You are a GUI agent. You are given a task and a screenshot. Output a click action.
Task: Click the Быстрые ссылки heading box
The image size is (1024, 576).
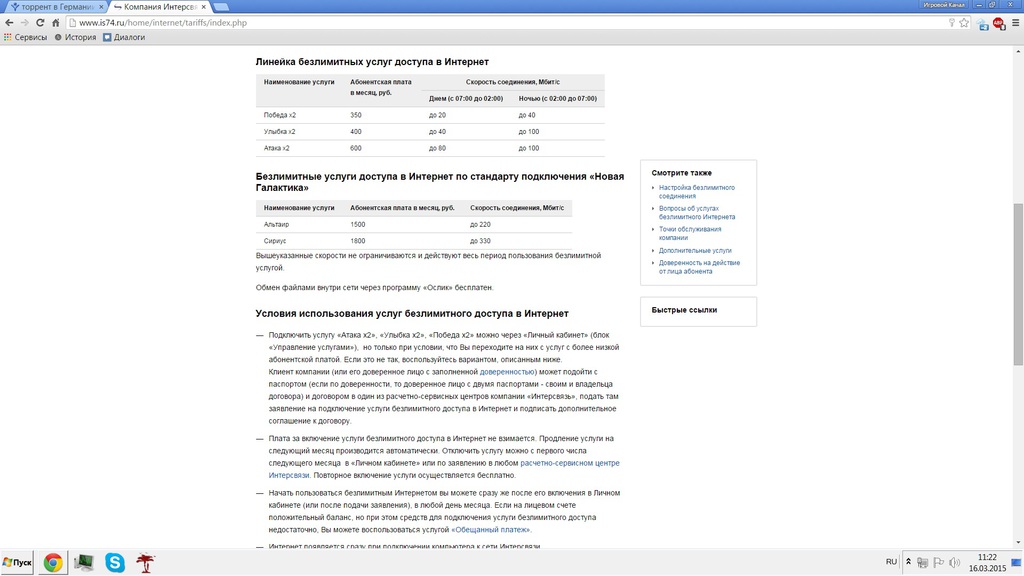click(698, 312)
